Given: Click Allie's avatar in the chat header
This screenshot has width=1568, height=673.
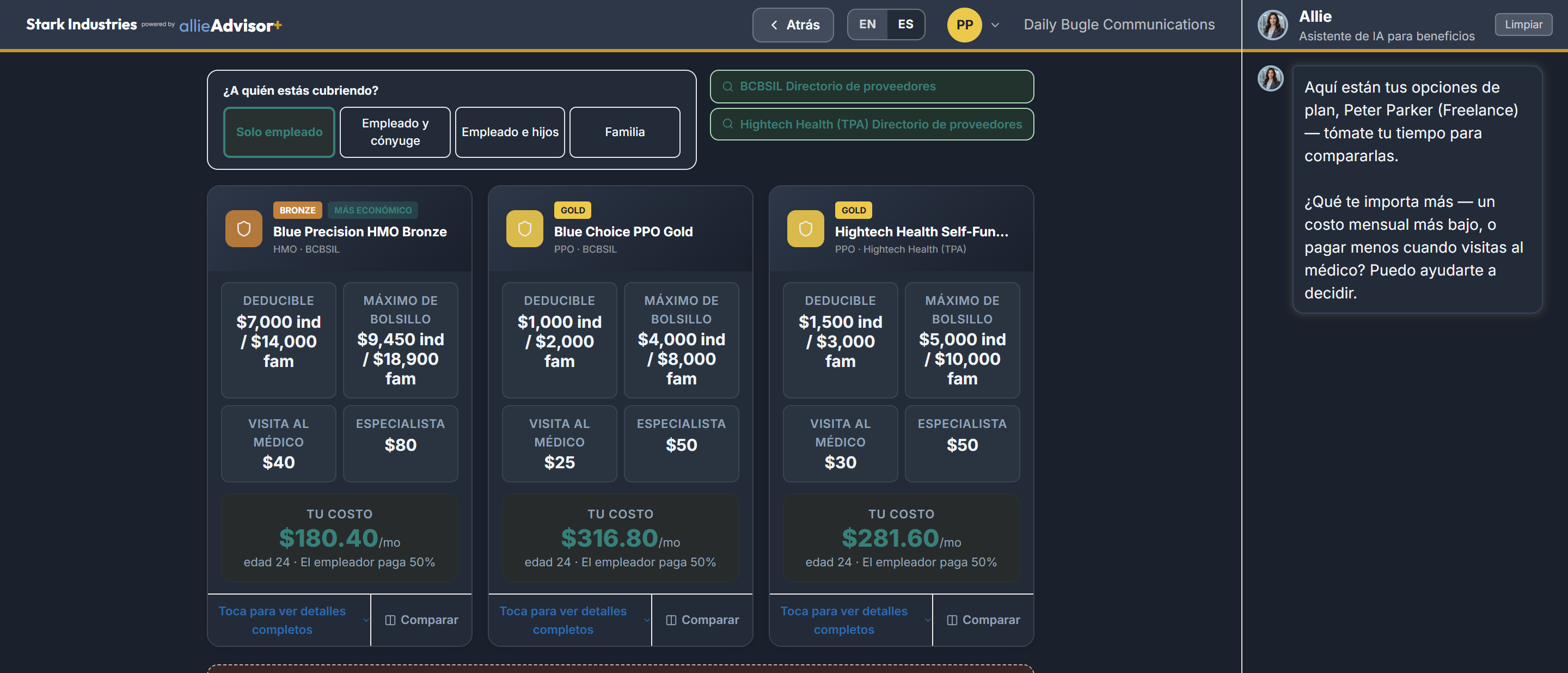Looking at the screenshot, I should tap(1272, 25).
